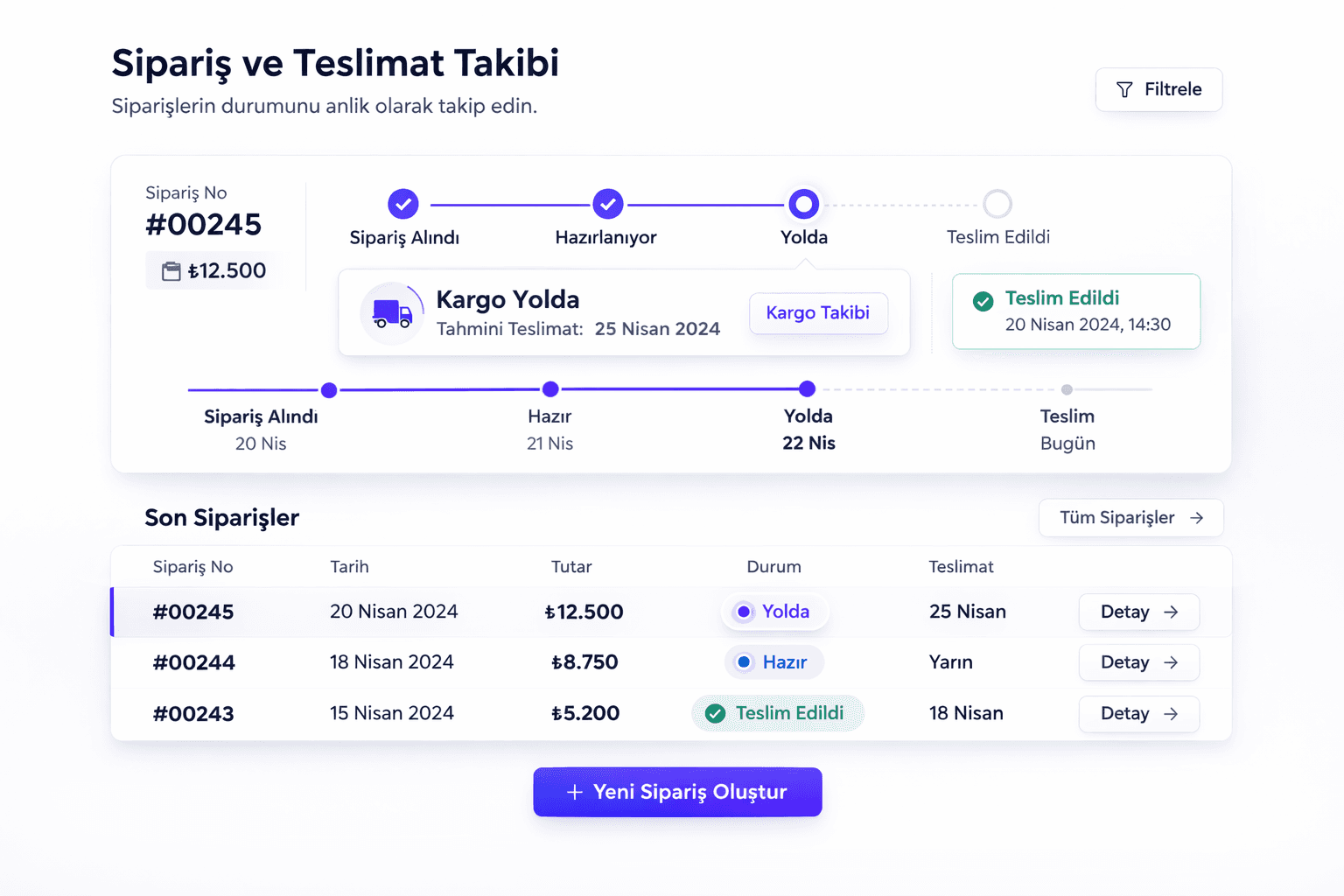Select the Hazır radio indicator for order #00244
Viewport: 1344px width, 896px height.
tap(745, 662)
